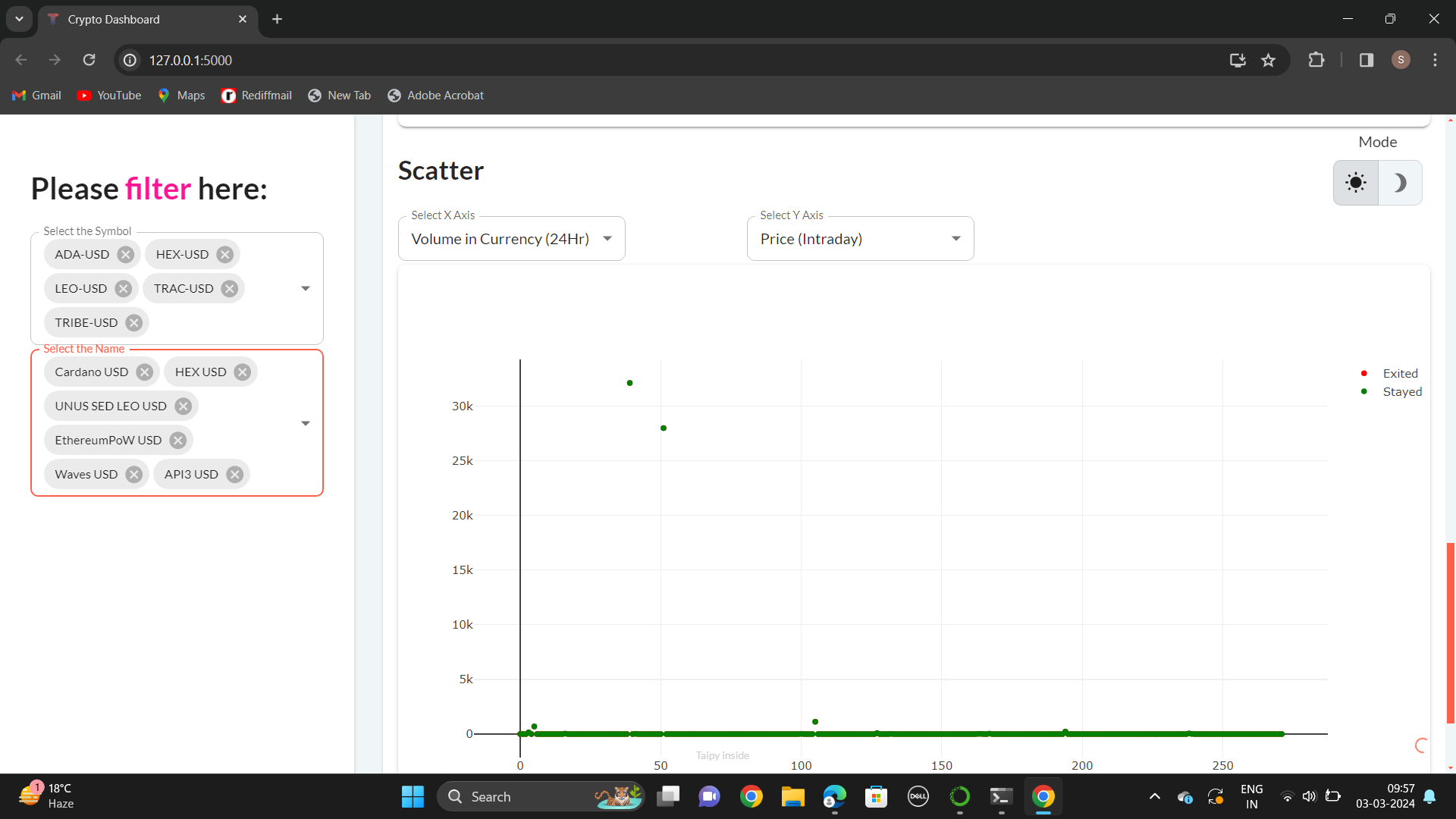Open the YouTube bookmark

click(x=109, y=96)
